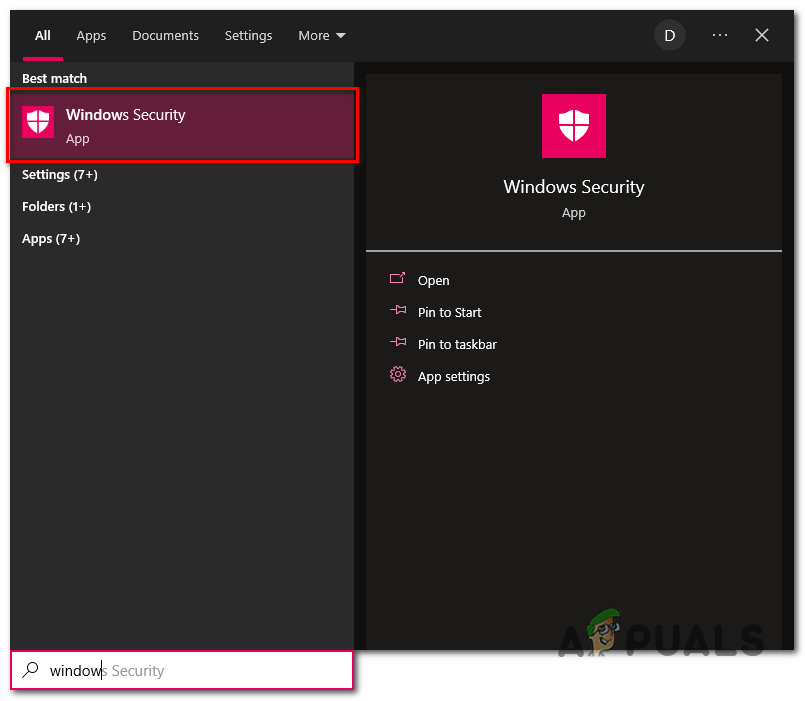Switch to the Documents tab
The height and width of the screenshot is (701, 805).
click(x=165, y=35)
